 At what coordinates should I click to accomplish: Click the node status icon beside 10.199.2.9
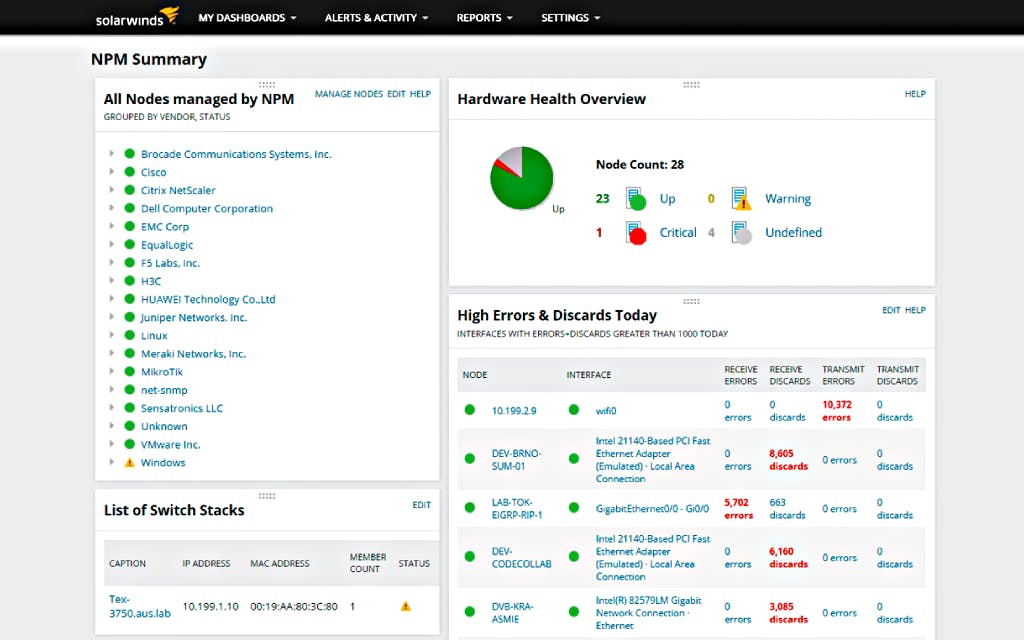tap(469, 408)
